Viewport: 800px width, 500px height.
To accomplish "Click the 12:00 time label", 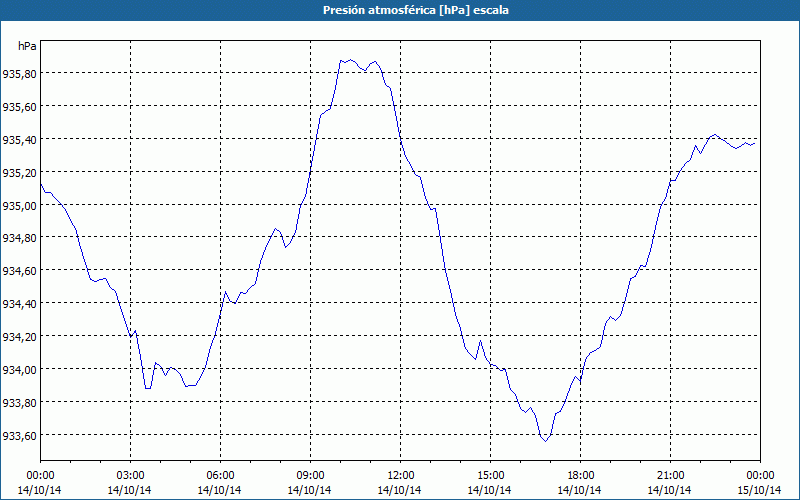I will coord(401,476).
